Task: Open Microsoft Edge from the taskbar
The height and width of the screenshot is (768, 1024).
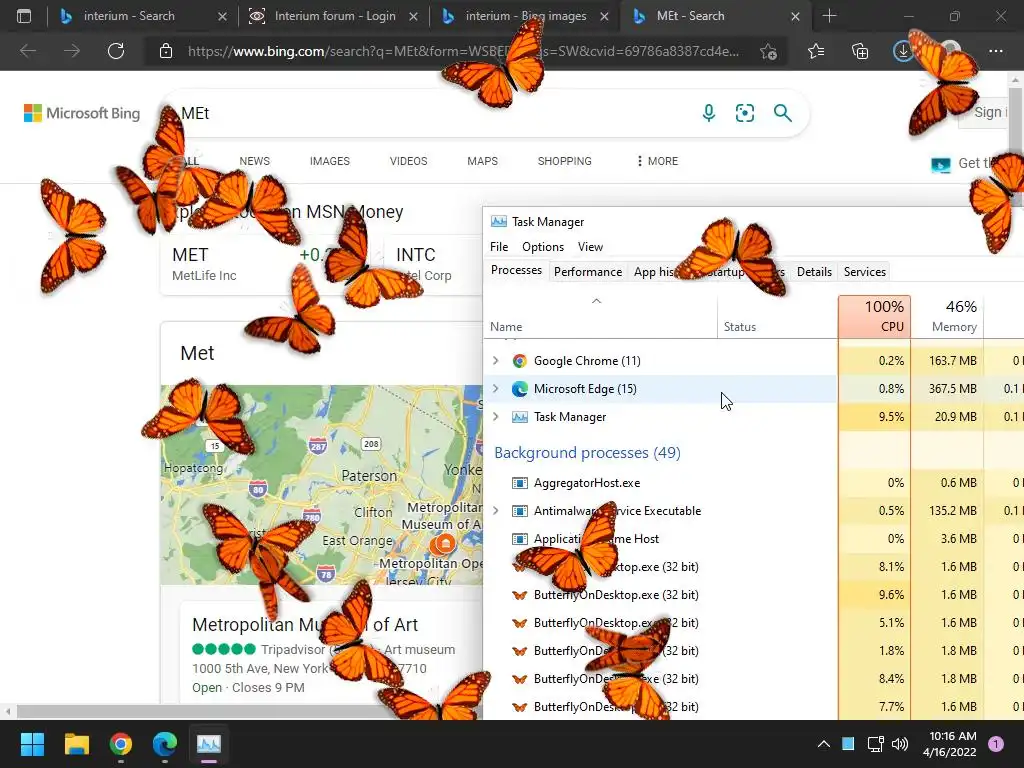Action: (x=165, y=744)
